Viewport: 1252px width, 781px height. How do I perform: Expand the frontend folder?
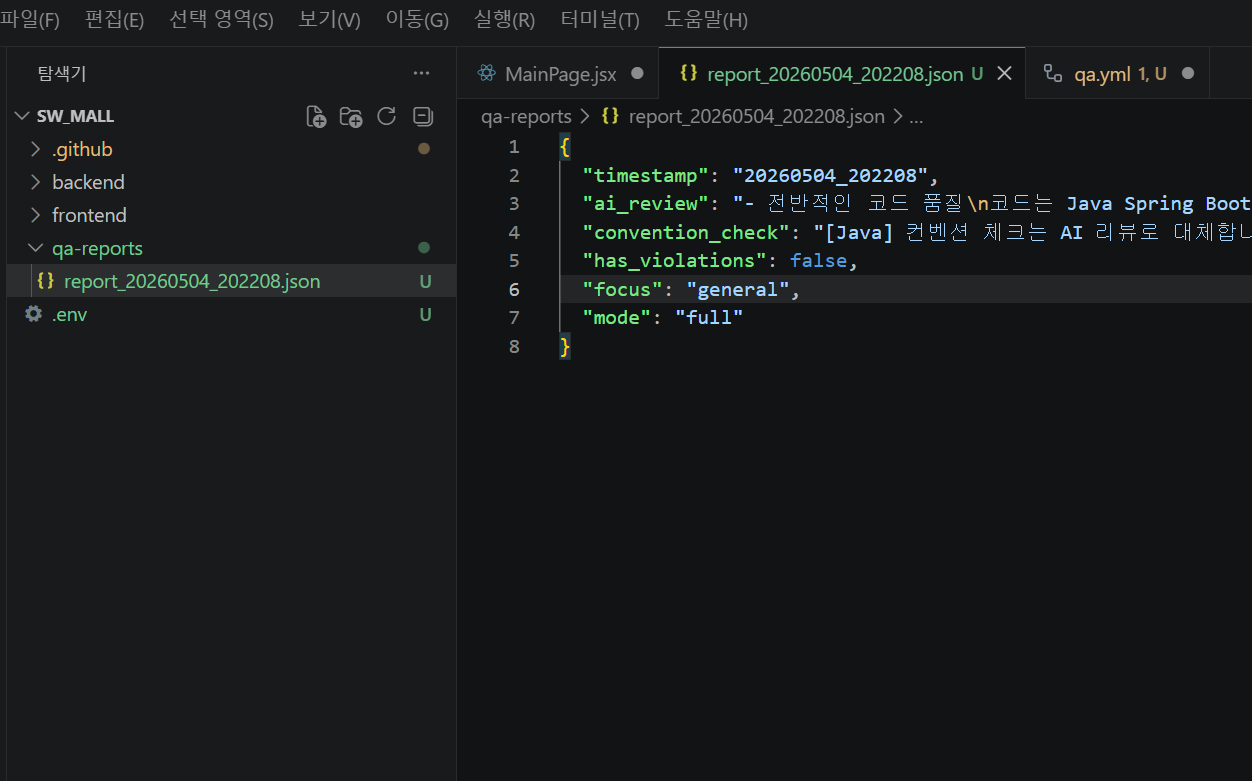(36, 215)
